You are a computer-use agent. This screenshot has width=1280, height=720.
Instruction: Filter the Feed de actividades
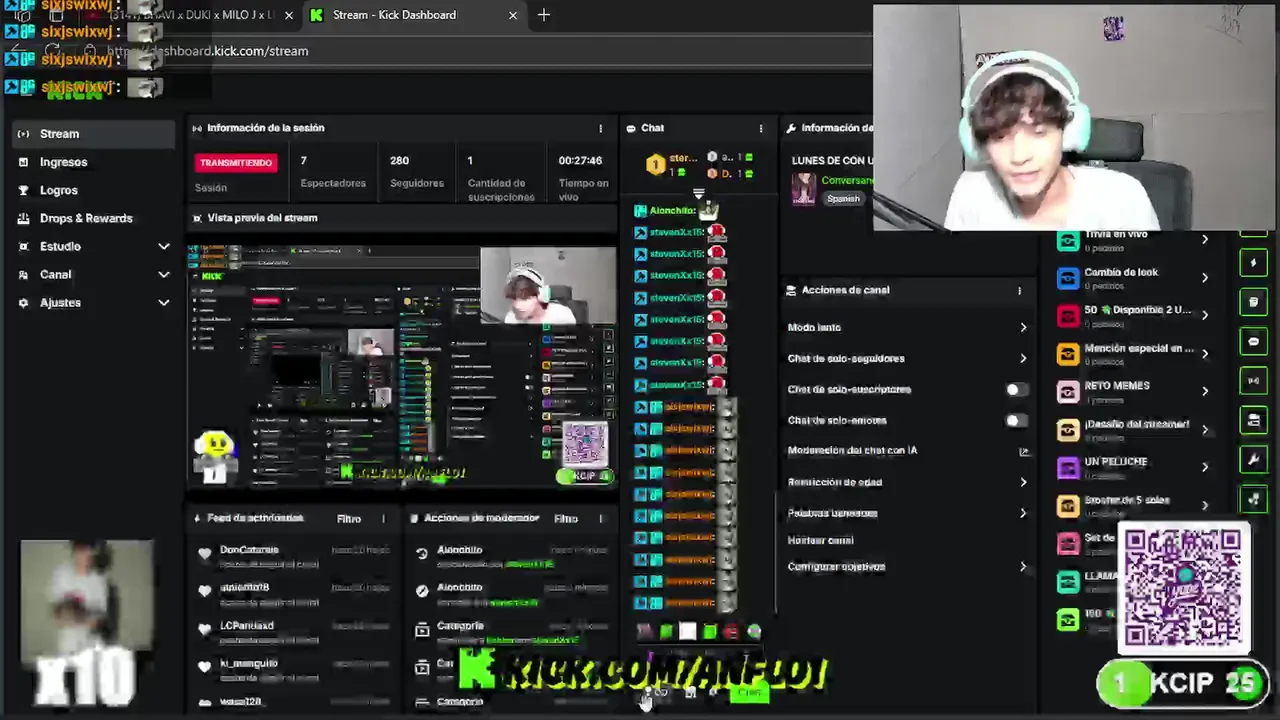pos(349,519)
